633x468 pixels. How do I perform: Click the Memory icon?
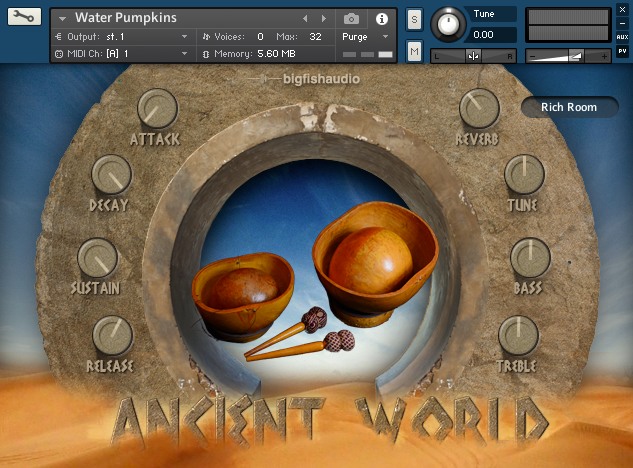click(x=206, y=54)
